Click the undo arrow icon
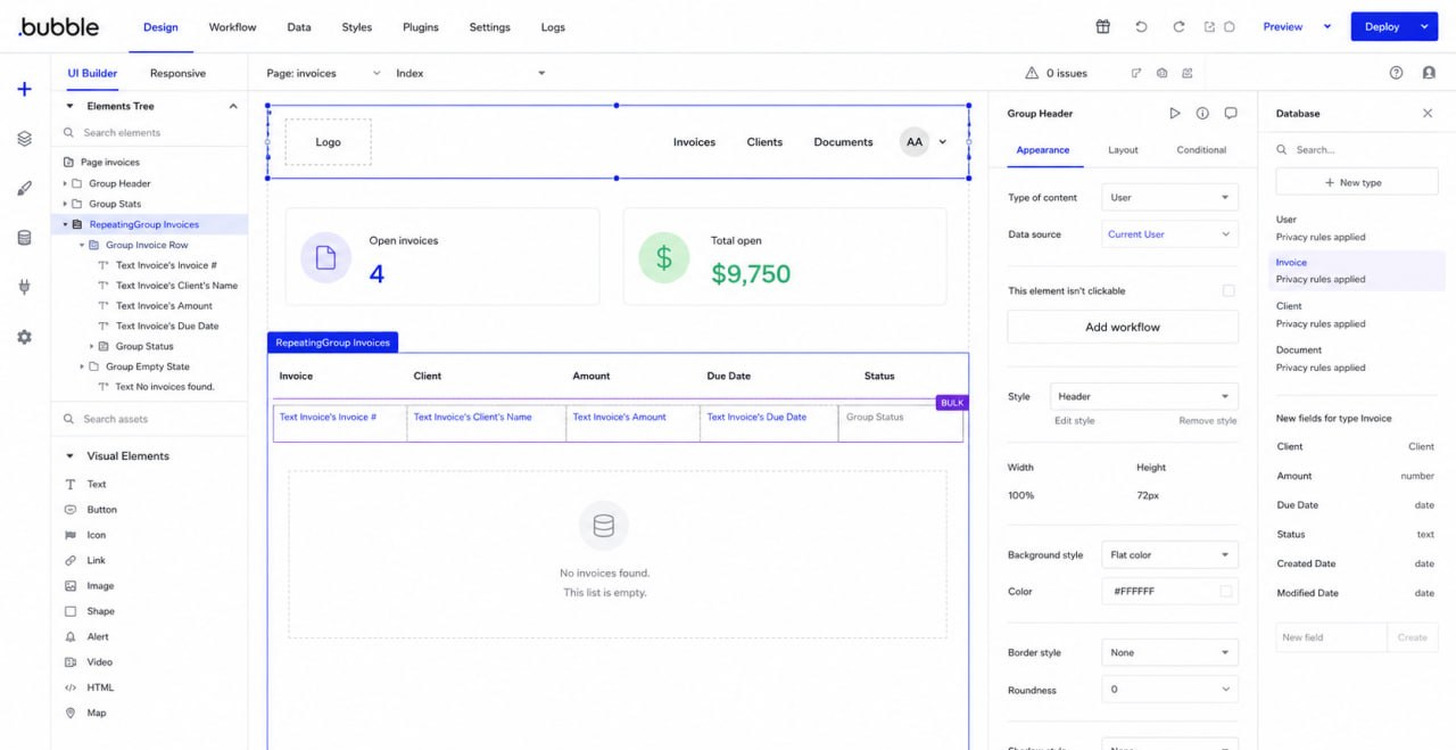The width and height of the screenshot is (1456, 750). pyautogui.click(x=1141, y=27)
